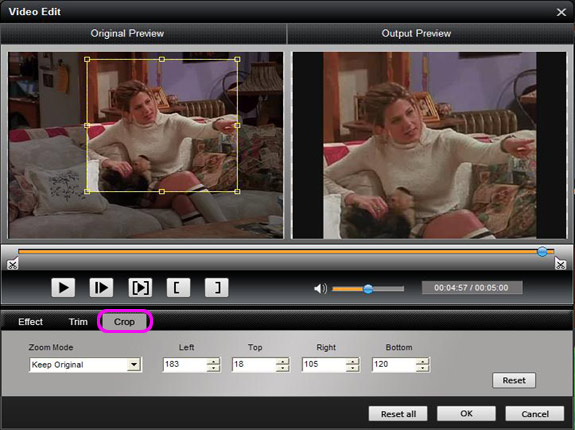Click the Play Selection bracketed play button
575x430 pixels.
coord(140,288)
